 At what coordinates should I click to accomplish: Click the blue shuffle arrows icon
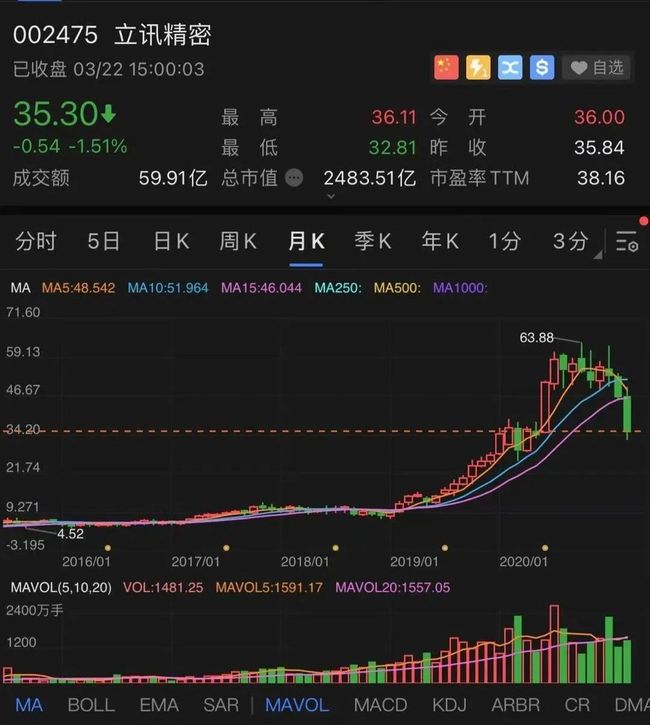(x=510, y=67)
